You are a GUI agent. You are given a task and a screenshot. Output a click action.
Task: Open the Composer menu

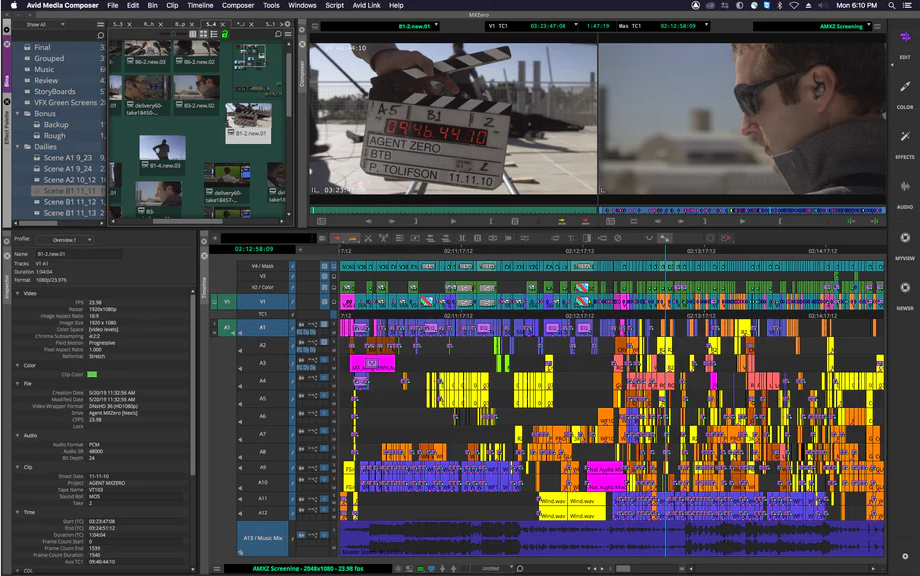pos(238,5)
